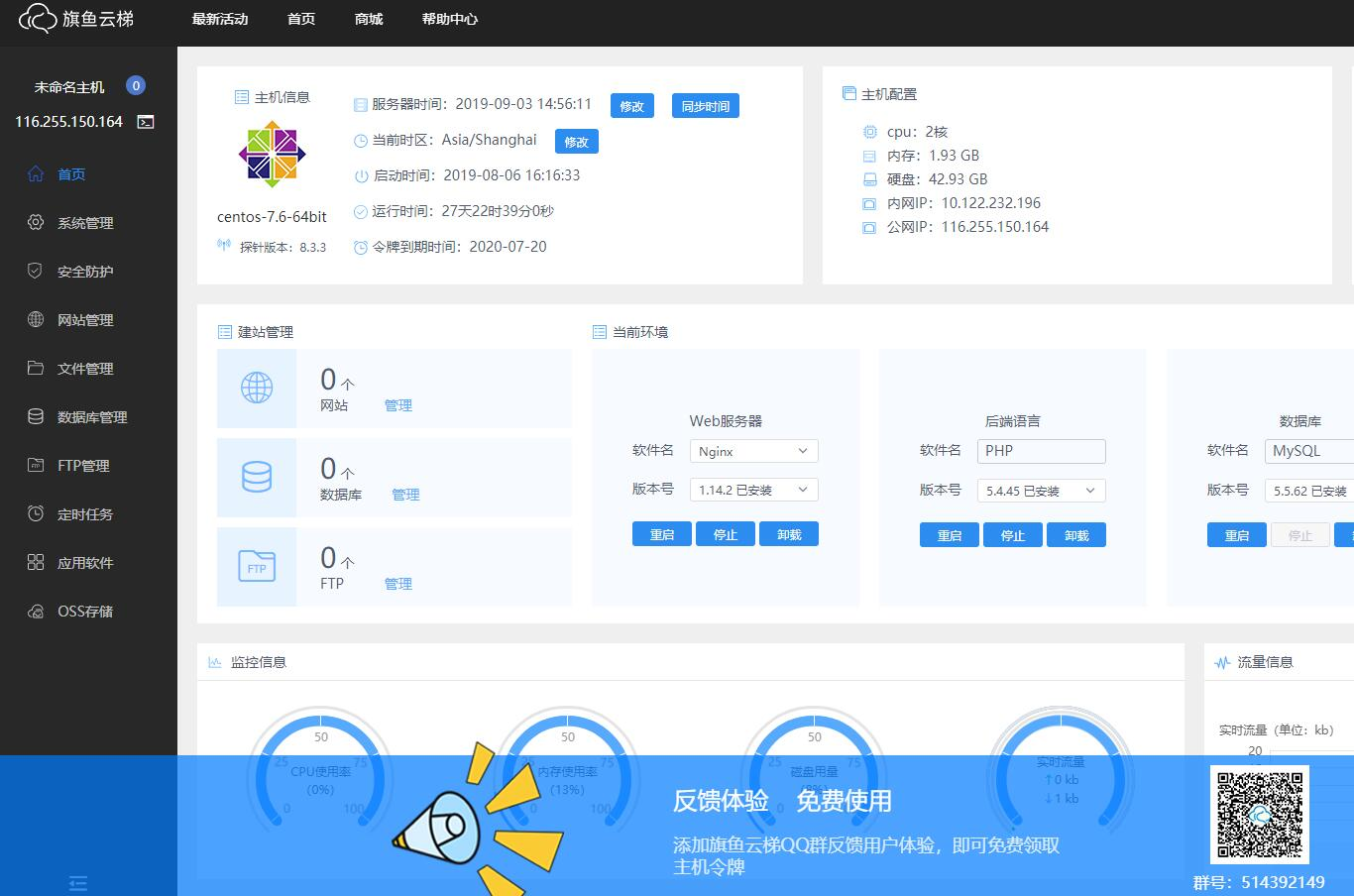This screenshot has height=896, width=1354.
Task: Stop the Nginx web server with 停止
Action: coord(726,534)
